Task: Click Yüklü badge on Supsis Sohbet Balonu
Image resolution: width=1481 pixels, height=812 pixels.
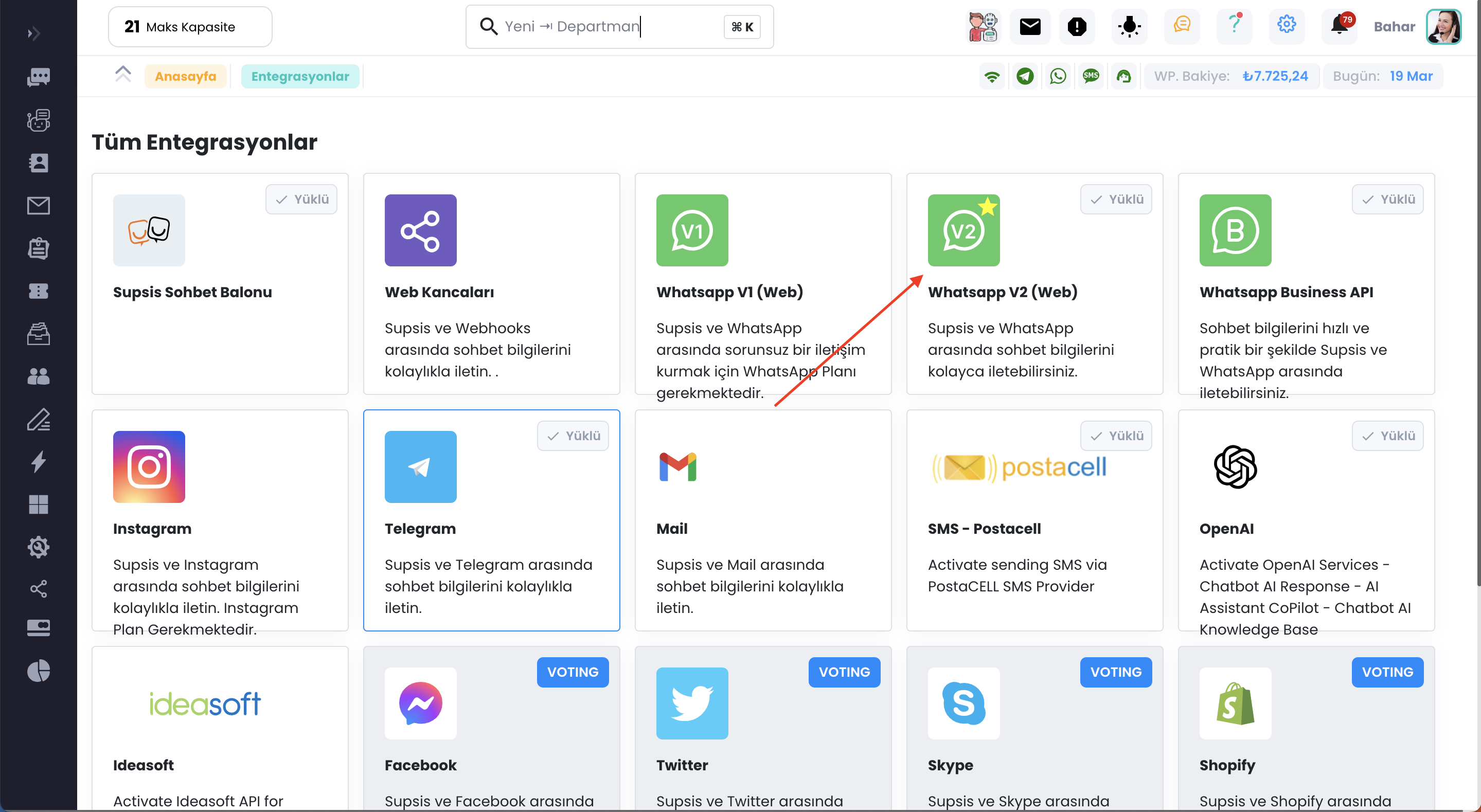Action: point(301,200)
